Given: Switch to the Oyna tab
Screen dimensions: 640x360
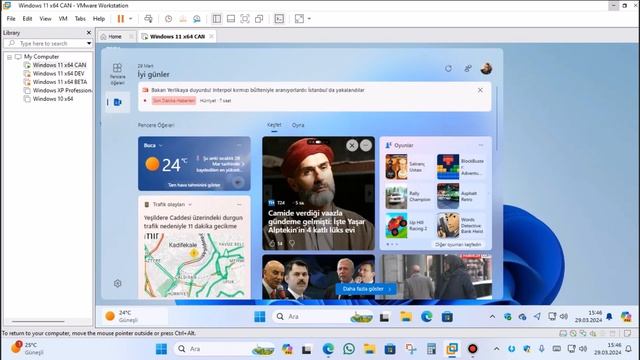Looking at the screenshot, I should click(298, 125).
